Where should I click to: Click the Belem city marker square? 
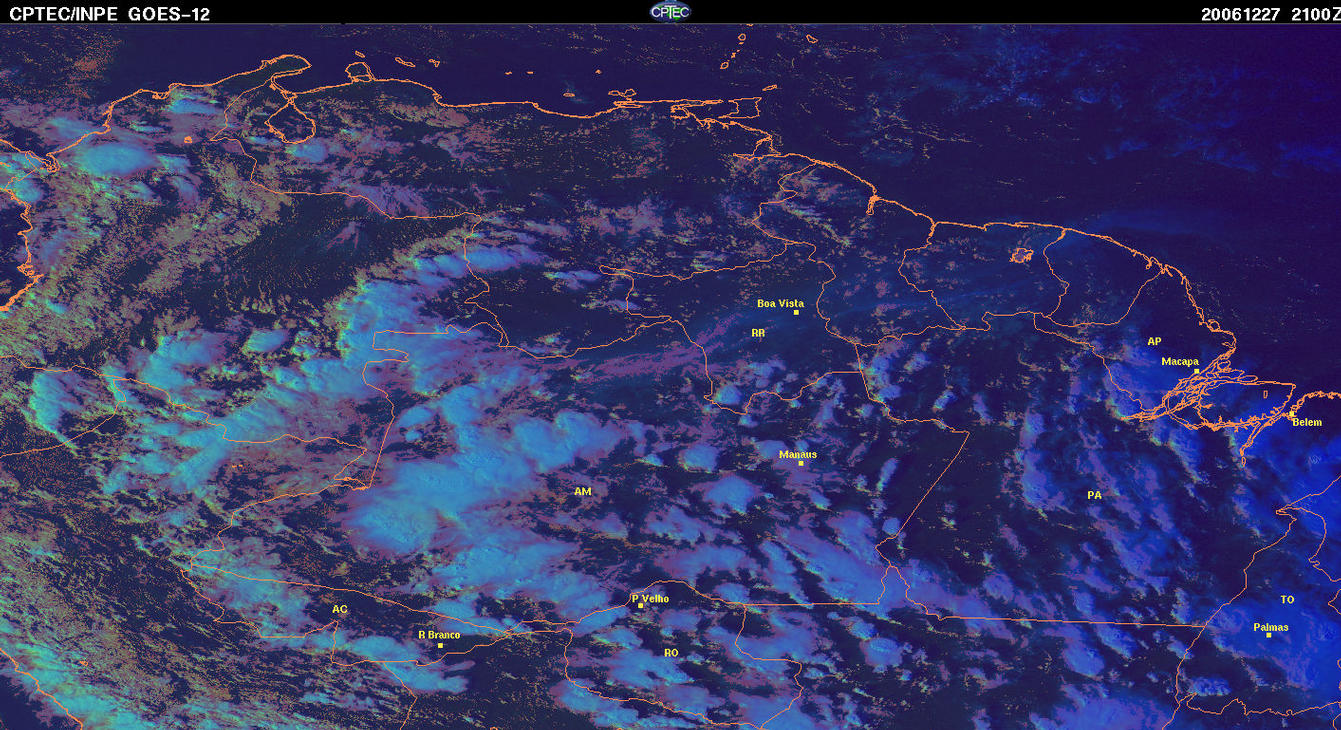pyautogui.click(x=1291, y=413)
